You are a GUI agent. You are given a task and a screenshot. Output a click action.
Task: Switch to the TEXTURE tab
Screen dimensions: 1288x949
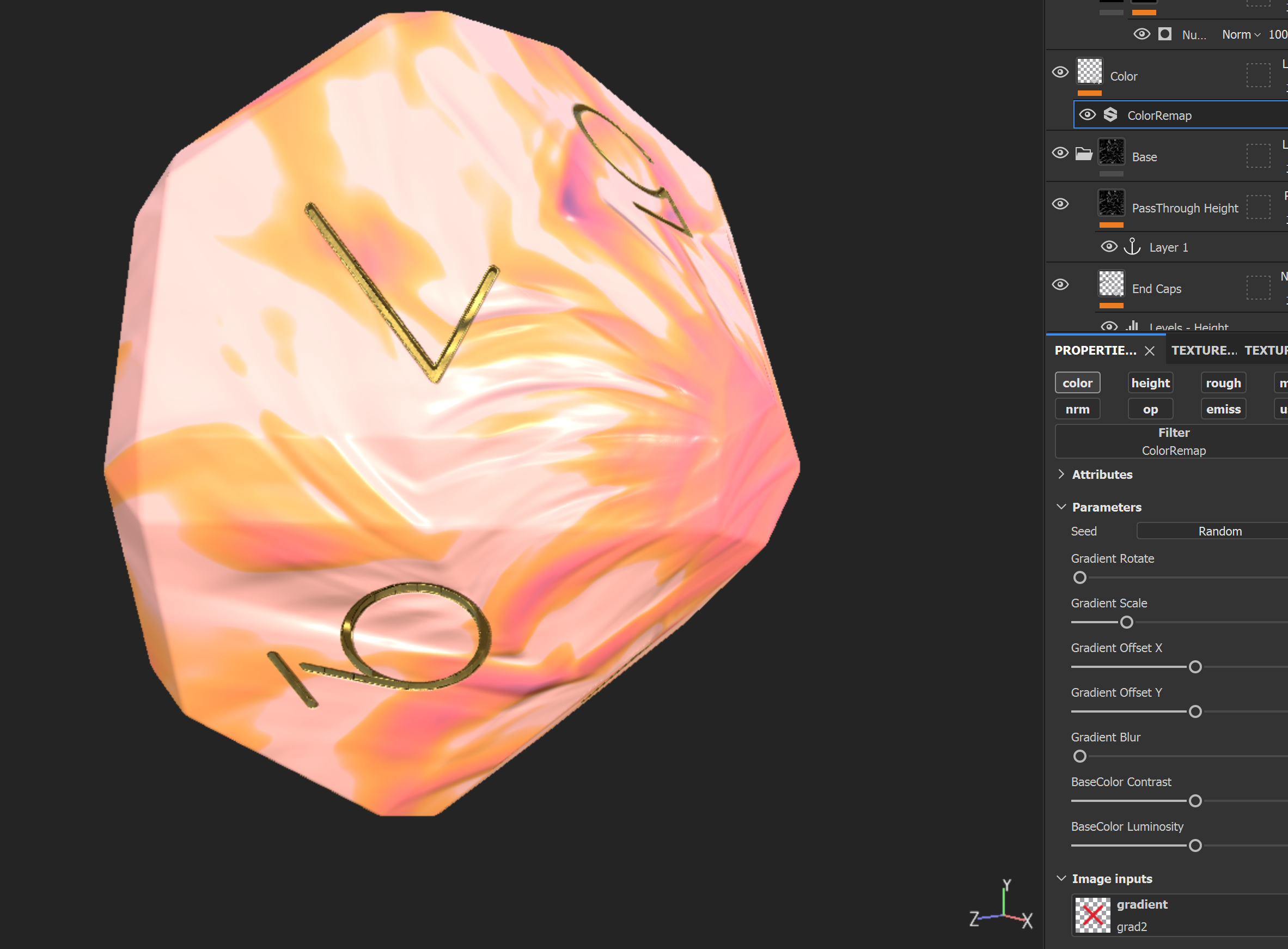(x=1204, y=350)
